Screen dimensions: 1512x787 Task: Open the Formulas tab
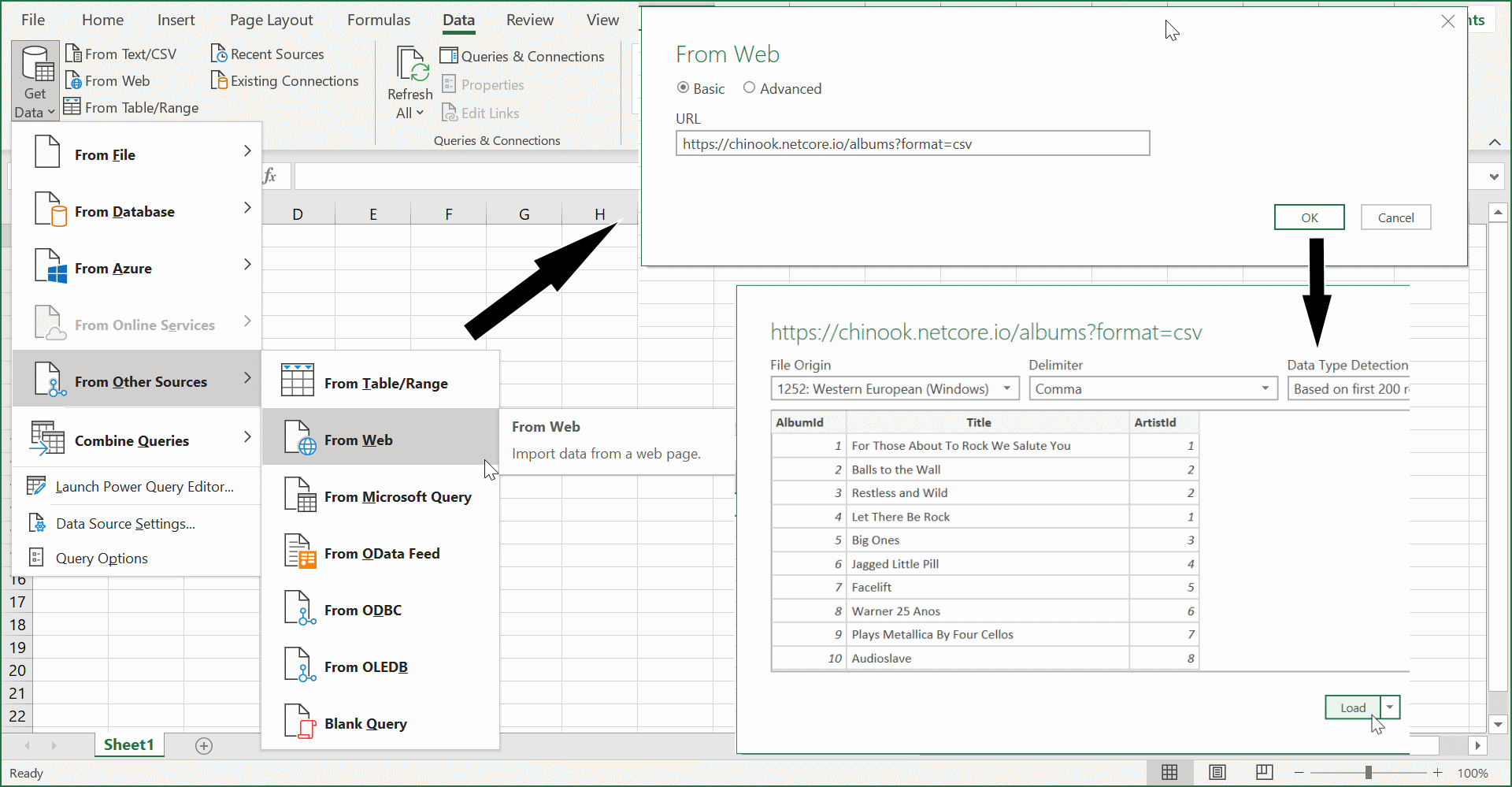(379, 20)
